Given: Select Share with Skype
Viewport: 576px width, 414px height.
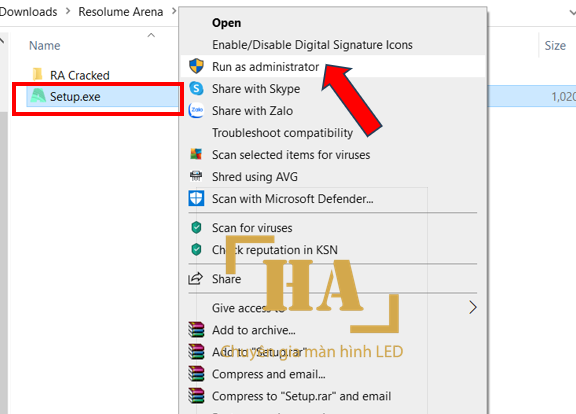Looking at the screenshot, I should point(256,89).
